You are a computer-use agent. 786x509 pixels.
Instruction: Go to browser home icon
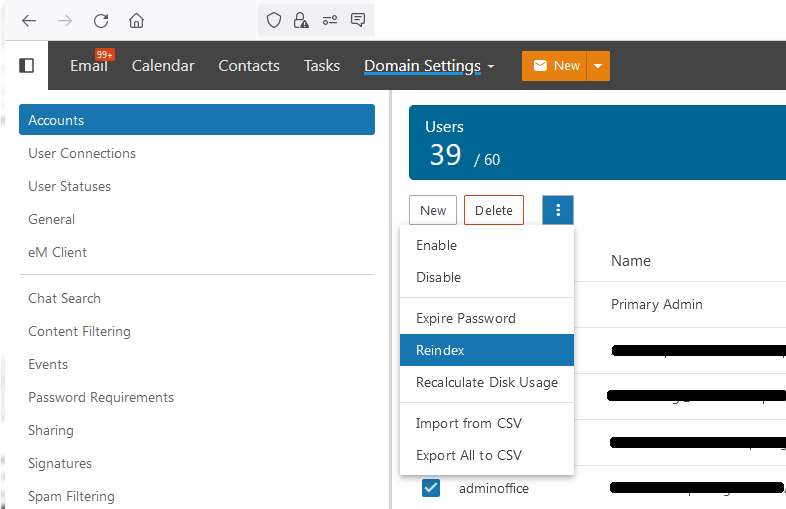[x=136, y=20]
